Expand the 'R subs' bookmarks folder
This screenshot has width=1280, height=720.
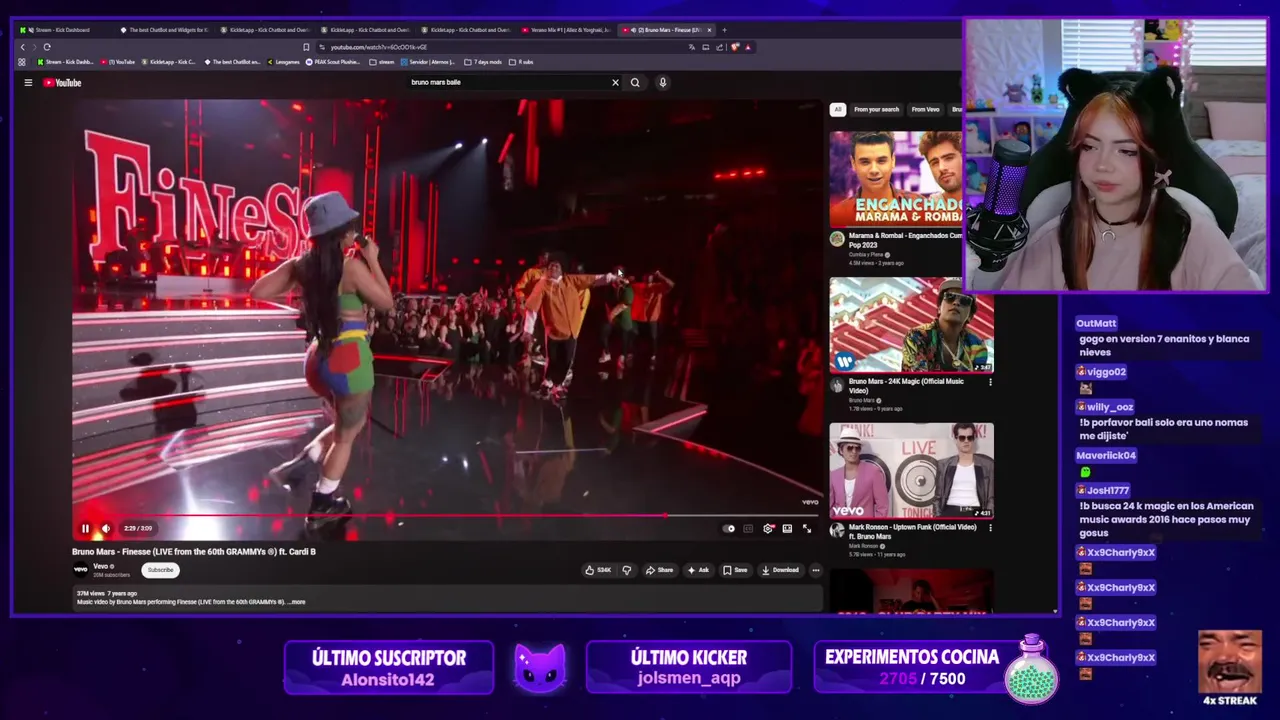[521, 62]
